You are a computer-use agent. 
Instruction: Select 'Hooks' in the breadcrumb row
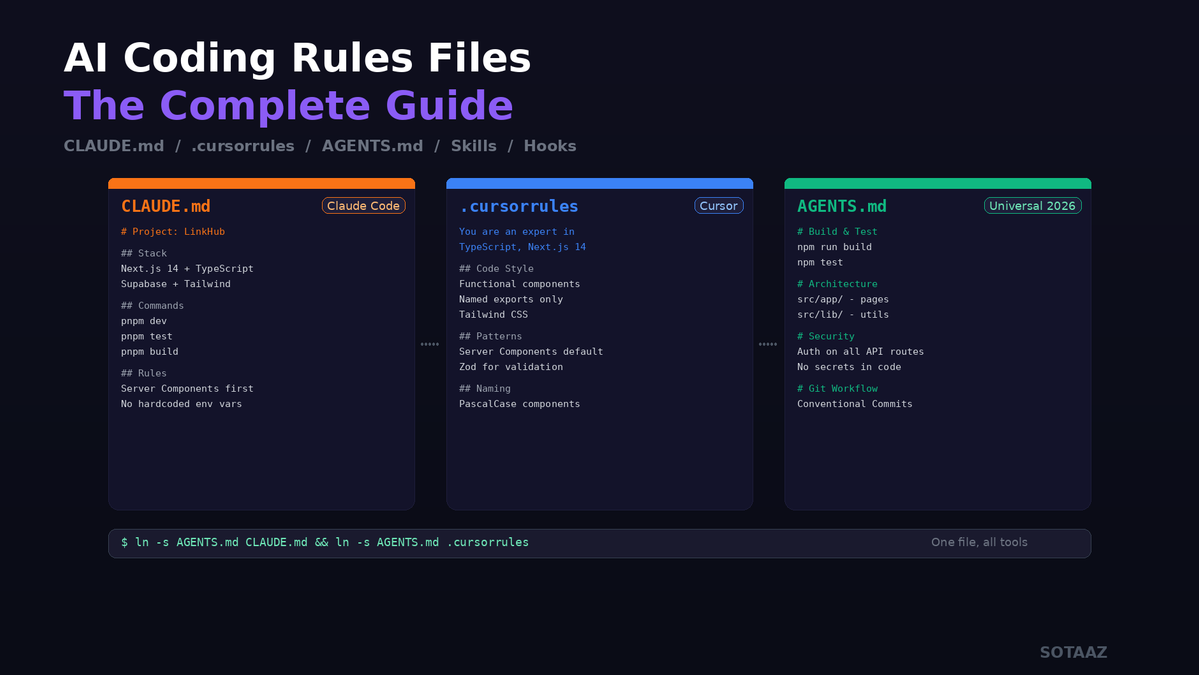pos(550,145)
